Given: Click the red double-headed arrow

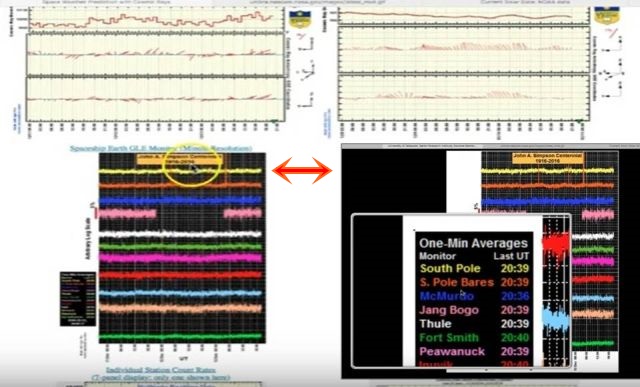Looking at the screenshot, I should (302, 171).
